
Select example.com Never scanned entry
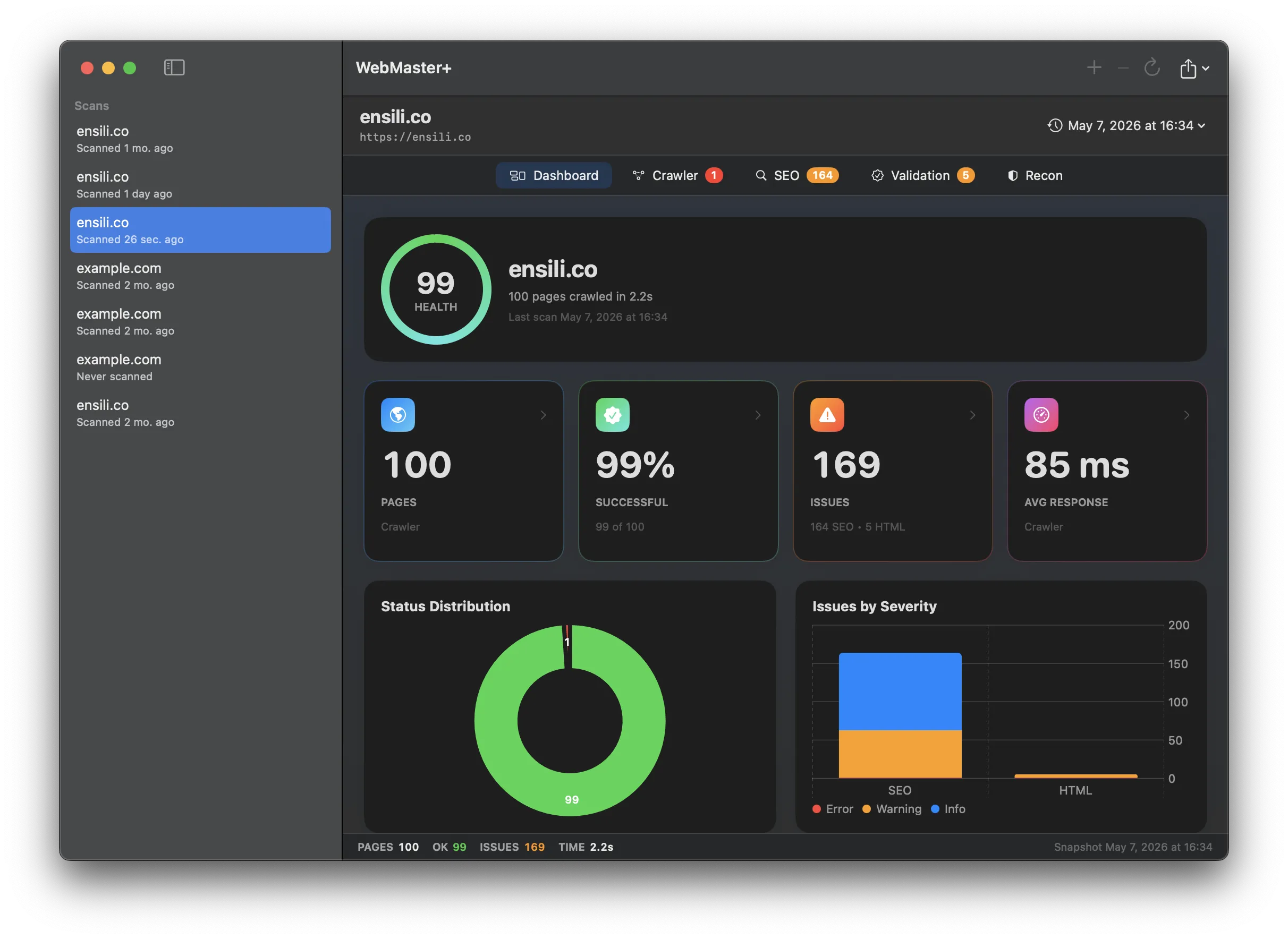tap(200, 367)
